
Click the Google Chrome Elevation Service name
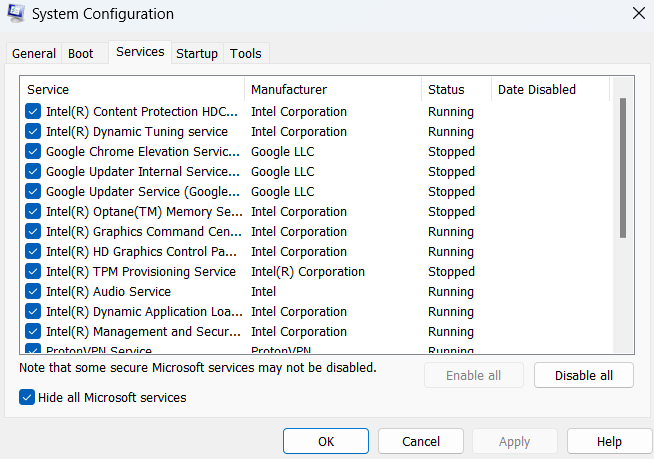tap(143, 151)
